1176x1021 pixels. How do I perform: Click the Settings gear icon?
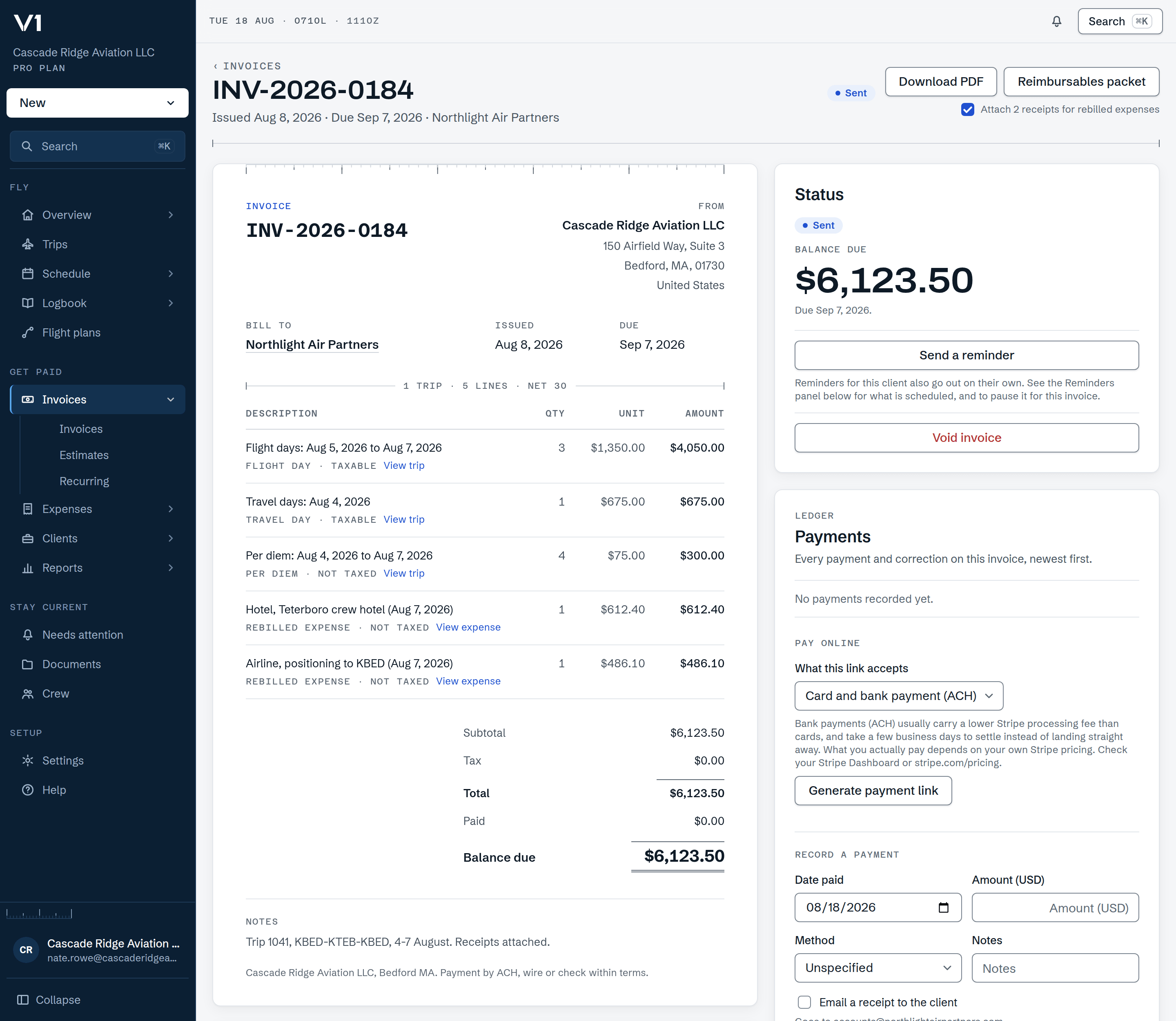[27, 760]
